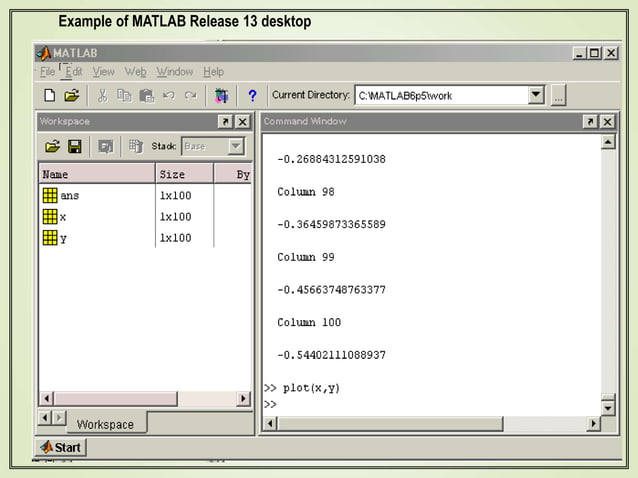Image resolution: width=638 pixels, height=478 pixels.
Task: Click the Command Window horizontal scroll left arrow
Action: coord(270,424)
